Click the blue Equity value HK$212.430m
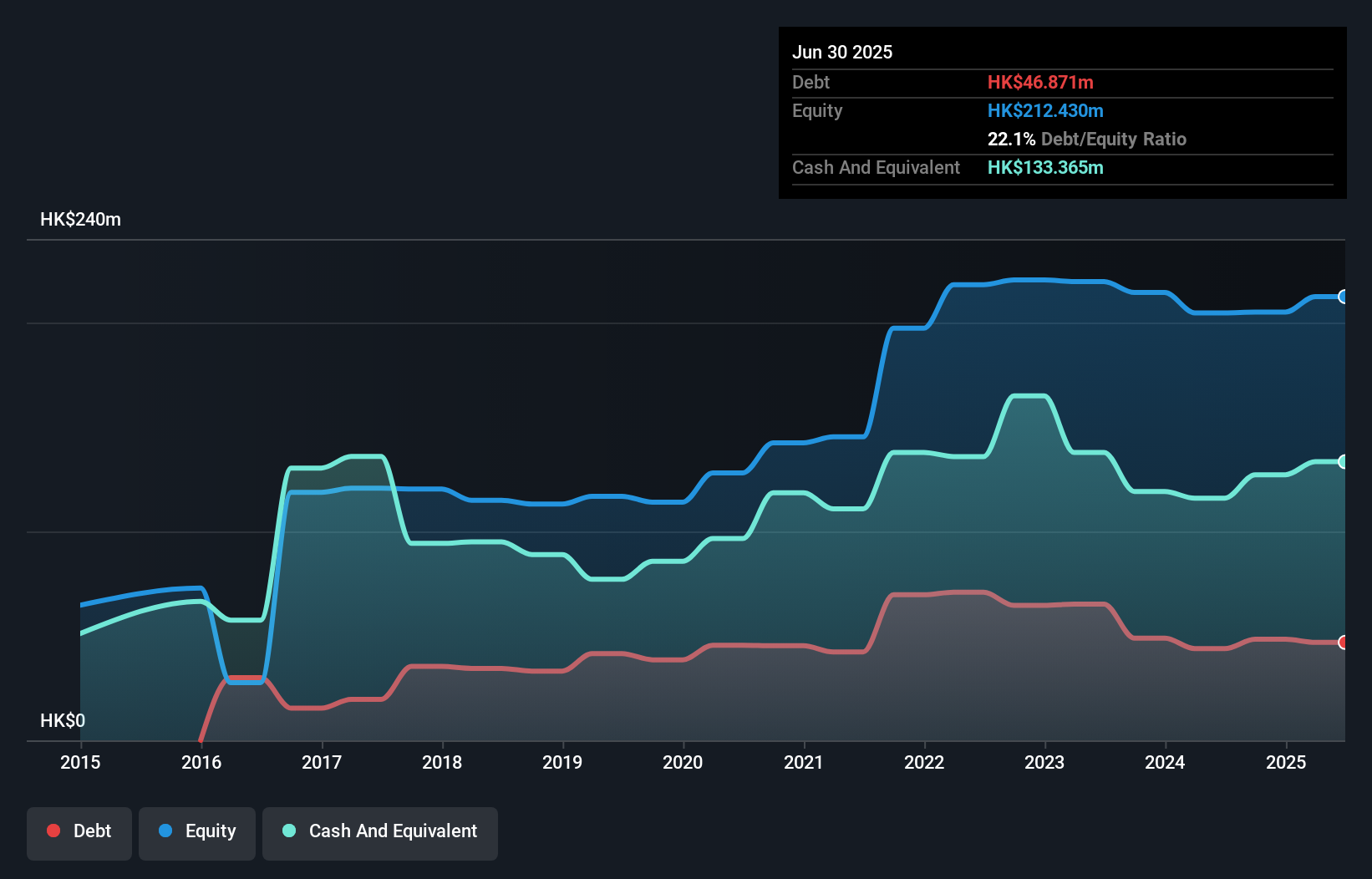The image size is (1372, 879). click(x=1045, y=110)
